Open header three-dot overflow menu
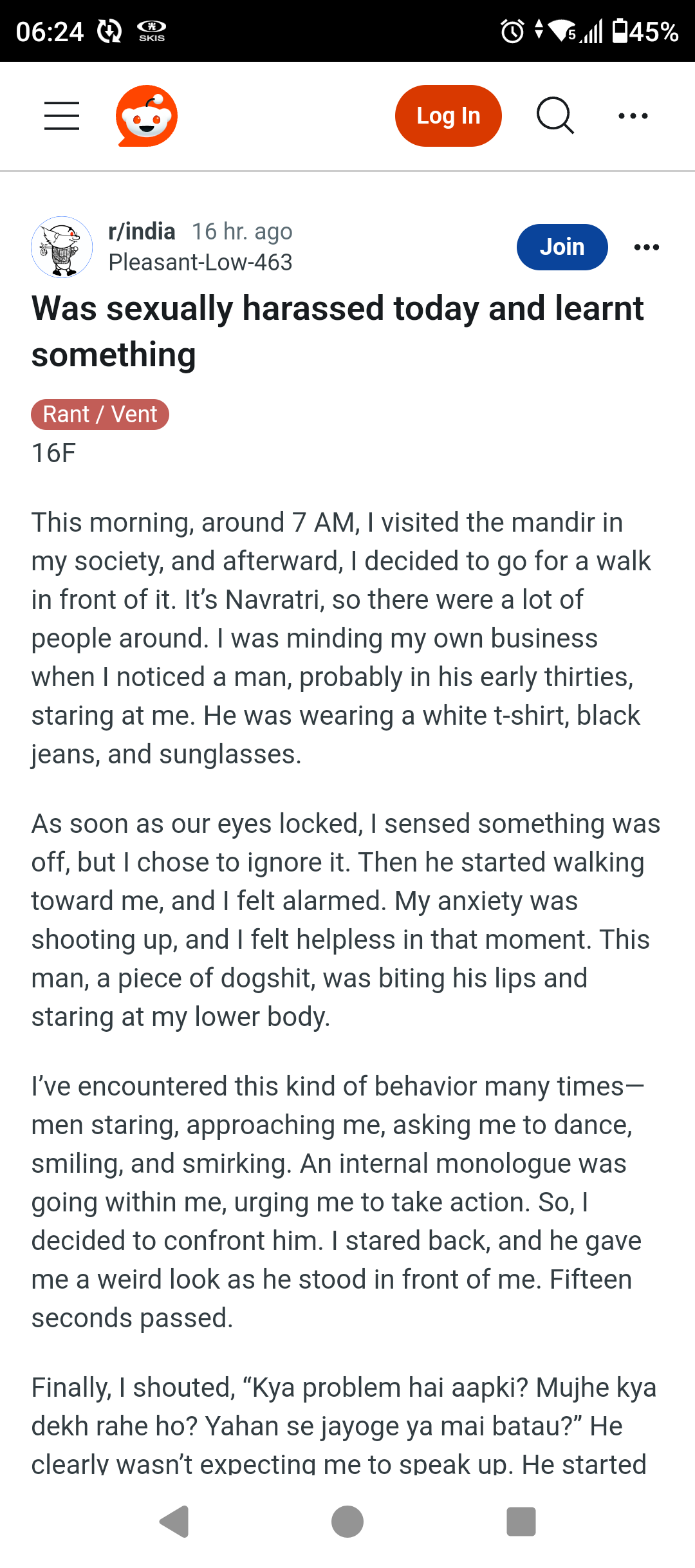 click(633, 116)
